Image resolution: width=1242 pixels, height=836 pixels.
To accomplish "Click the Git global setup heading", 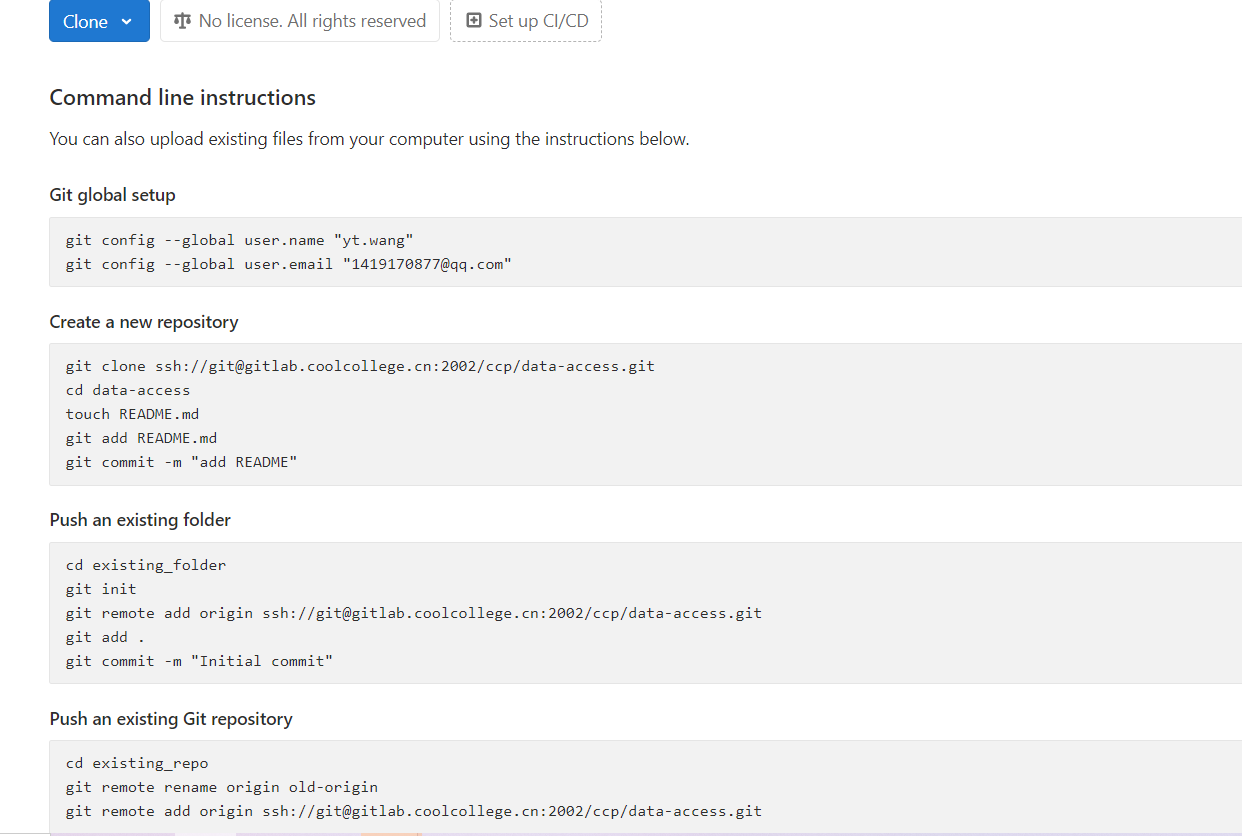I will click(112, 195).
